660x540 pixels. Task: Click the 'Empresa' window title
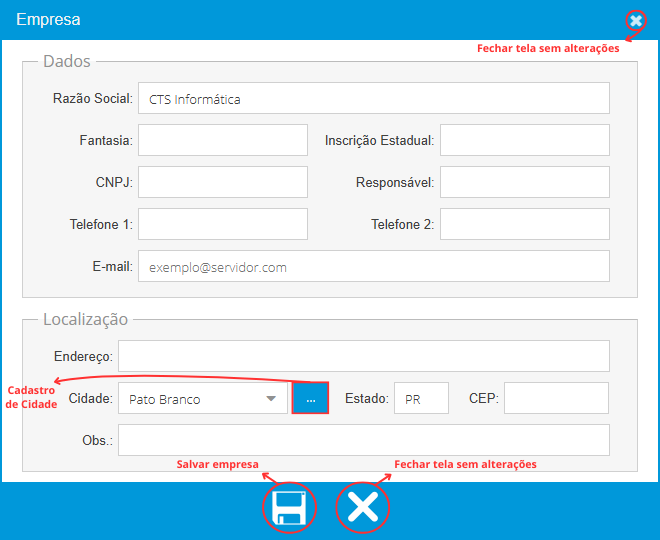[x=48, y=19]
